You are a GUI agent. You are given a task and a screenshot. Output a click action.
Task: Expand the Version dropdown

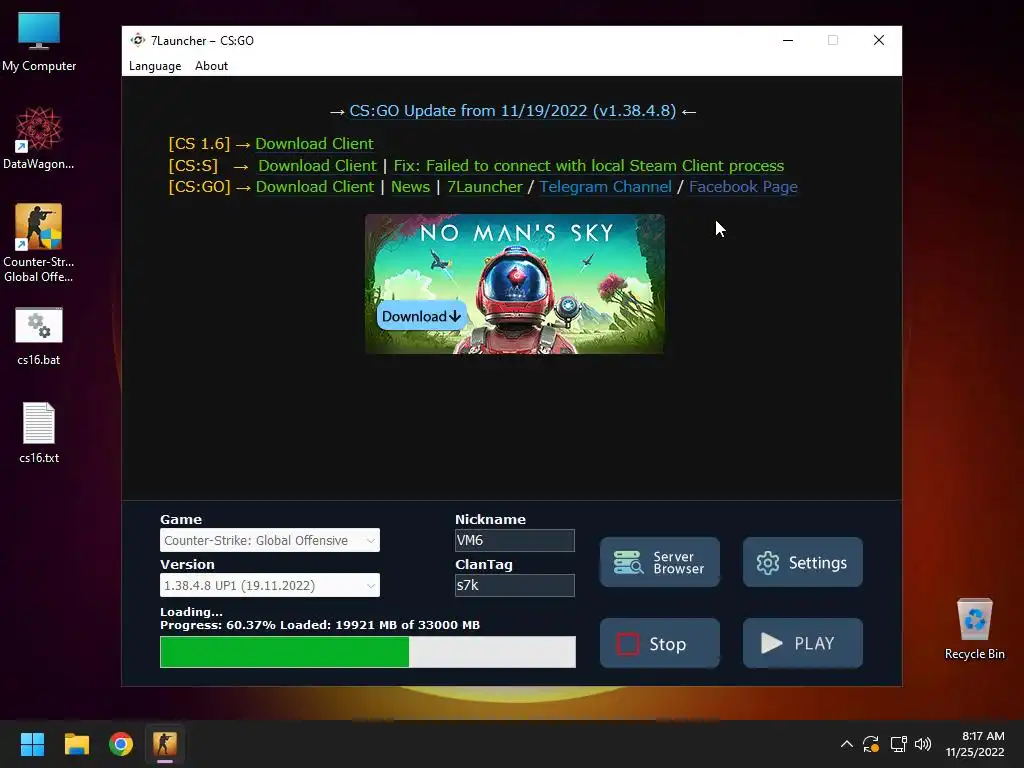tap(270, 585)
